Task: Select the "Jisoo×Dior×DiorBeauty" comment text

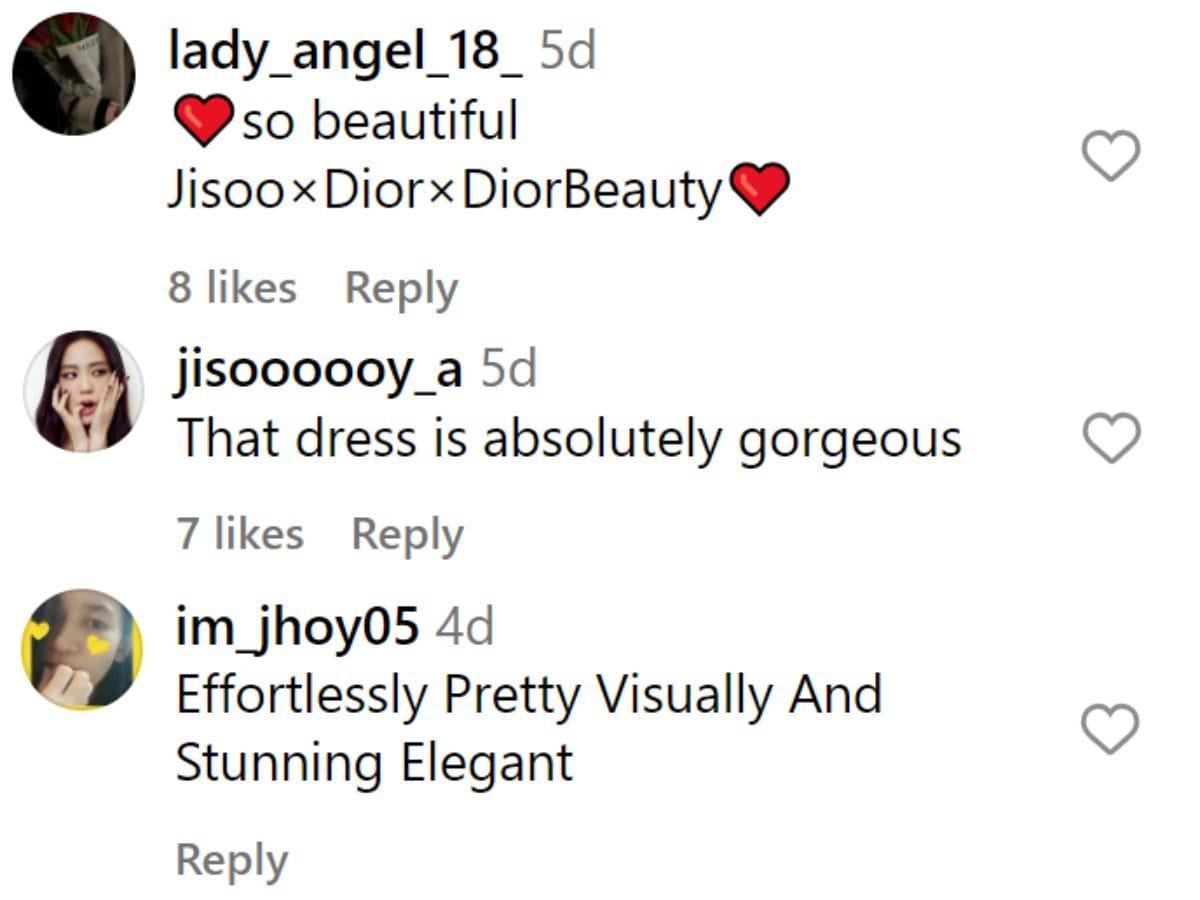Action: click(x=445, y=190)
